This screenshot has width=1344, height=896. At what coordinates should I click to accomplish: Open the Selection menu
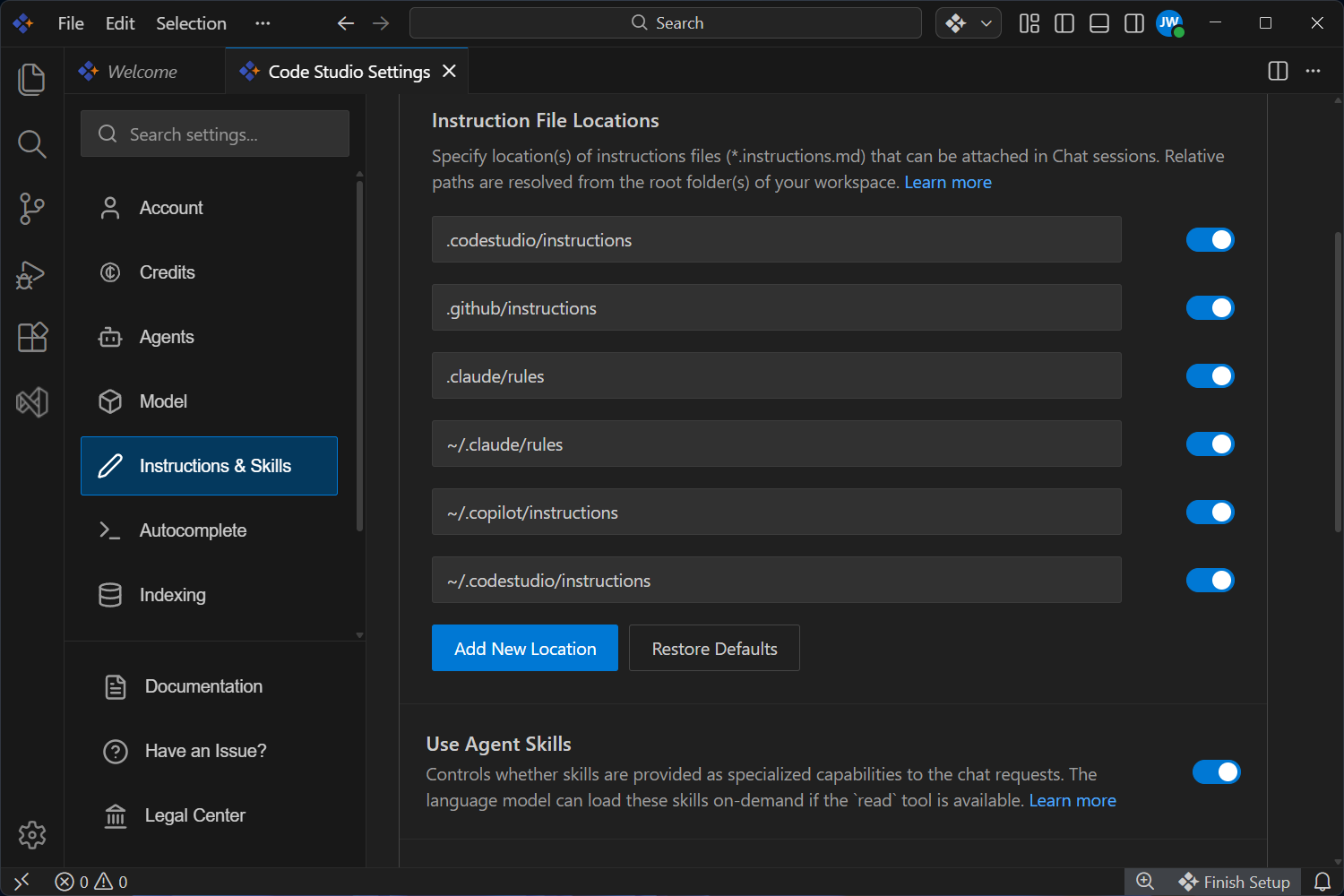[x=191, y=23]
